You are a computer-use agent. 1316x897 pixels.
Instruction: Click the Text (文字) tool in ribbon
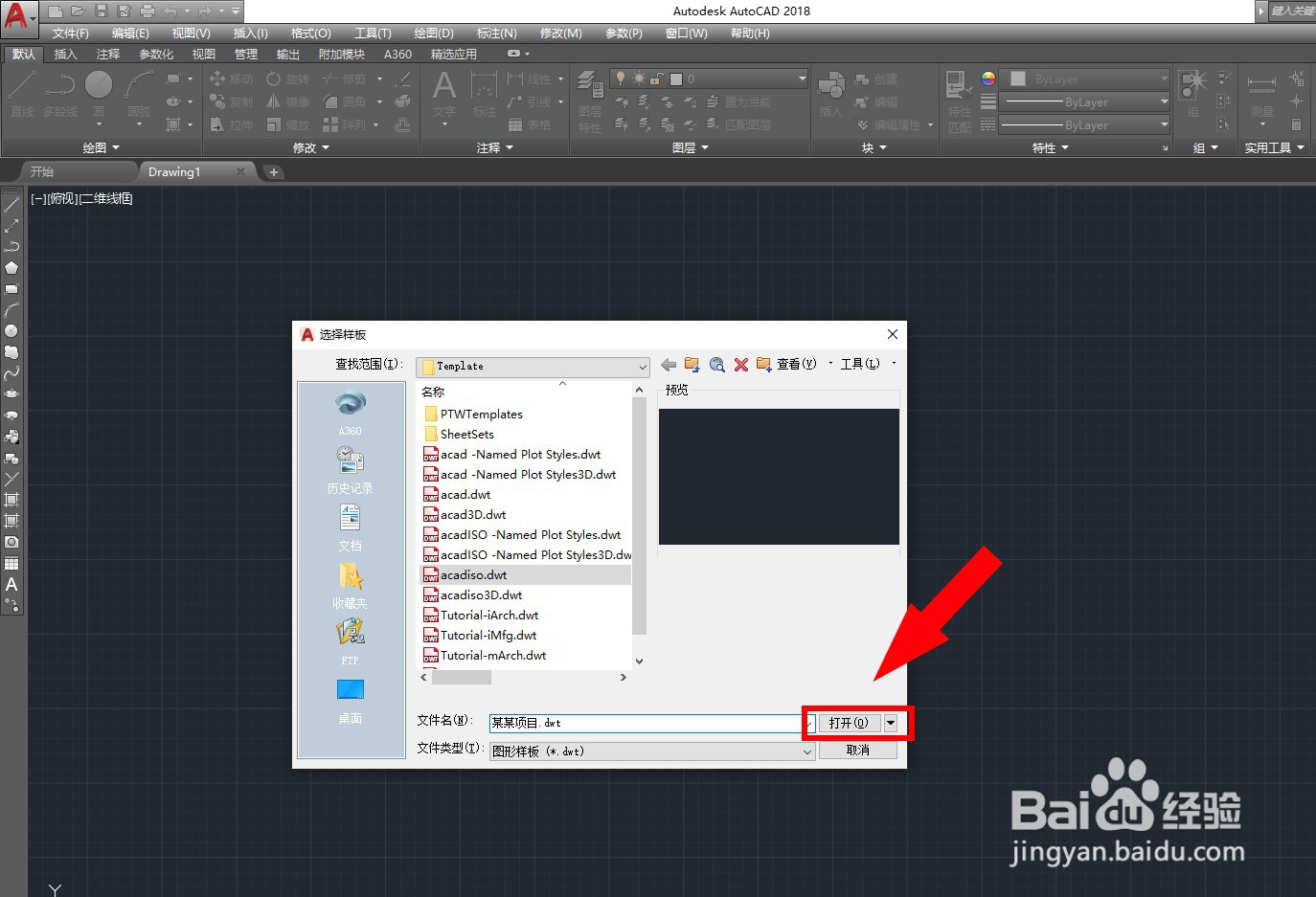tap(444, 94)
